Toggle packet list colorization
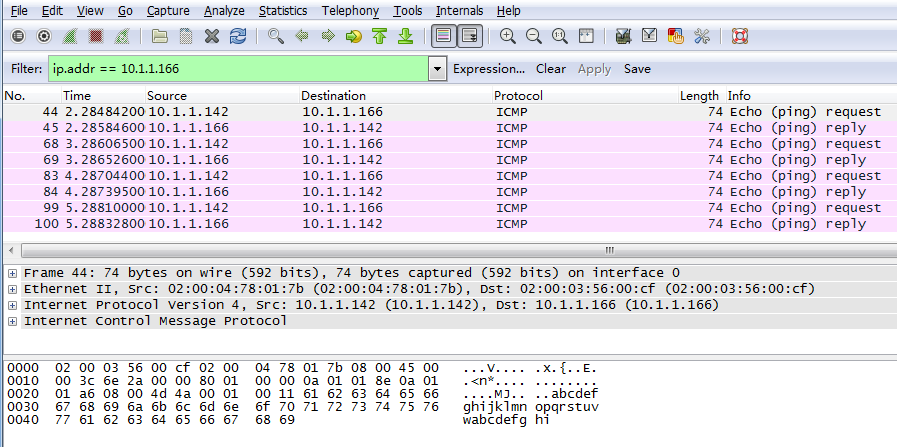This screenshot has width=897, height=447. (x=444, y=37)
